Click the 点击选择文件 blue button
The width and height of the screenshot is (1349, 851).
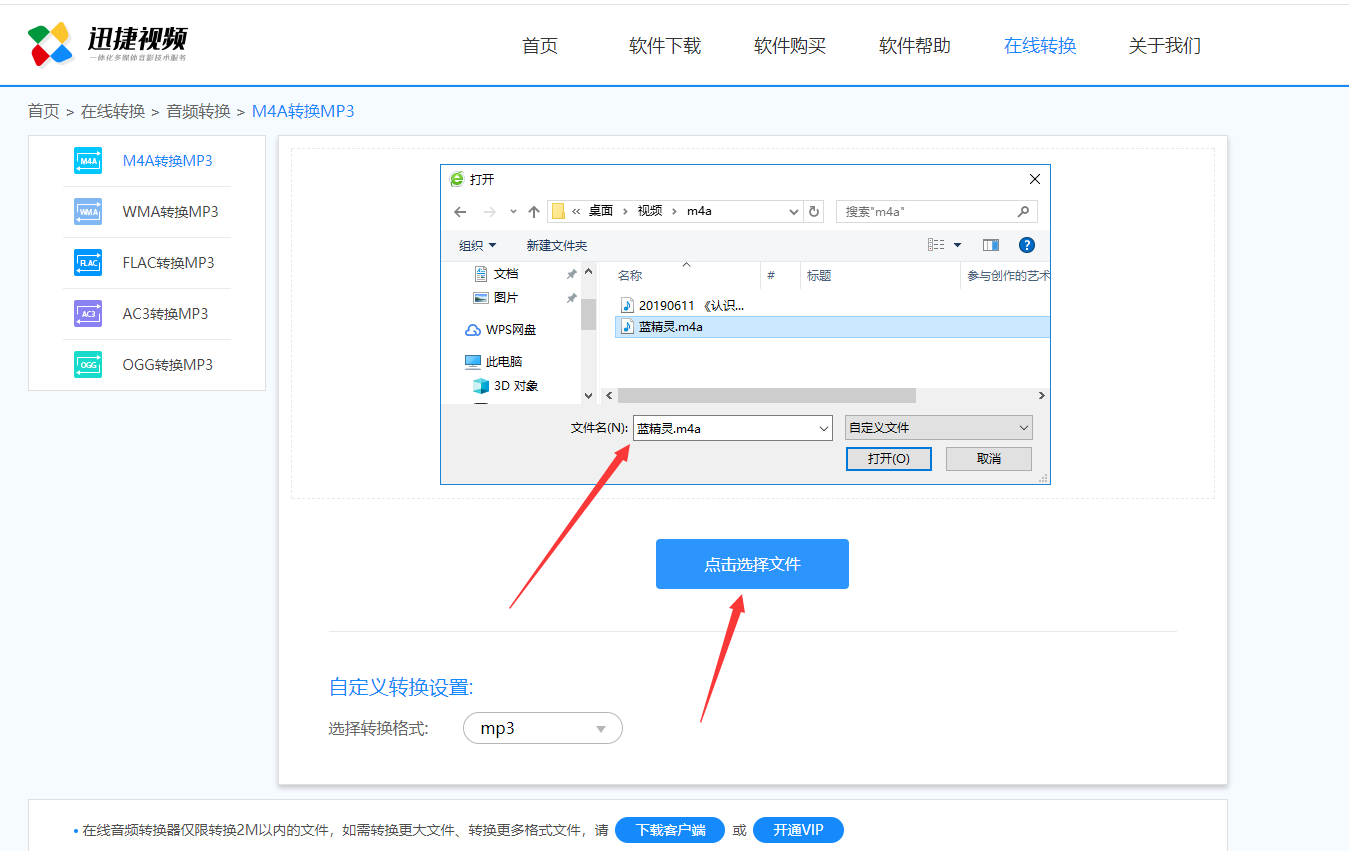[751, 563]
